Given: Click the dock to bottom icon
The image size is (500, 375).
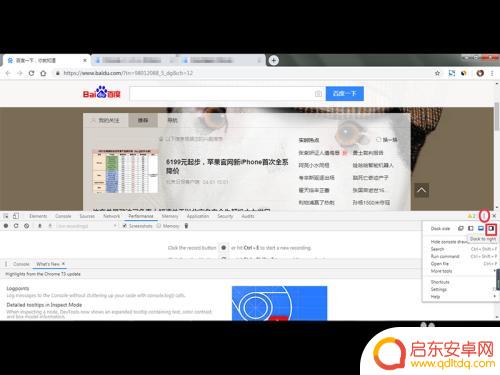Looking at the screenshot, I should click(481, 228).
